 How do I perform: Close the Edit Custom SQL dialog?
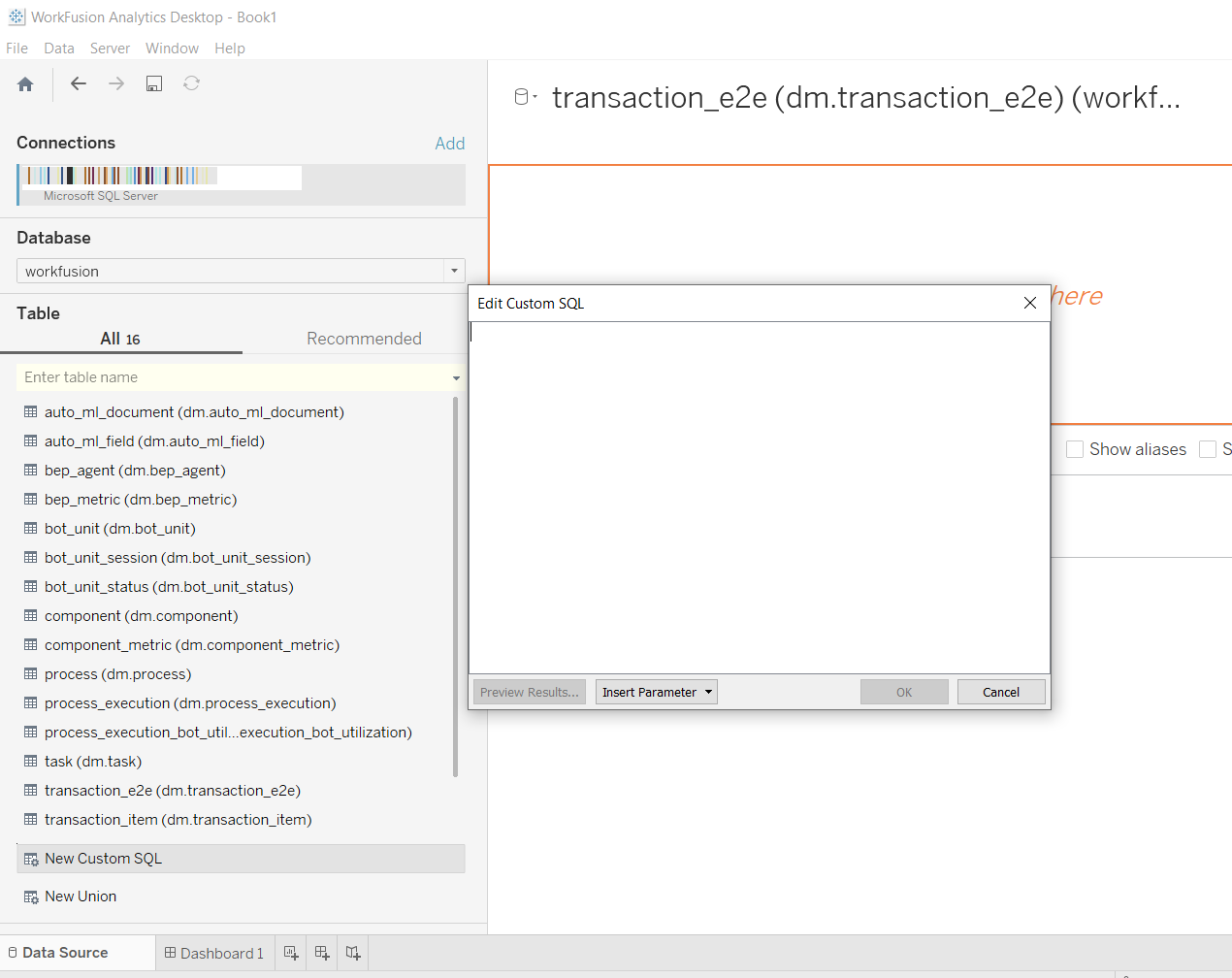(1030, 303)
